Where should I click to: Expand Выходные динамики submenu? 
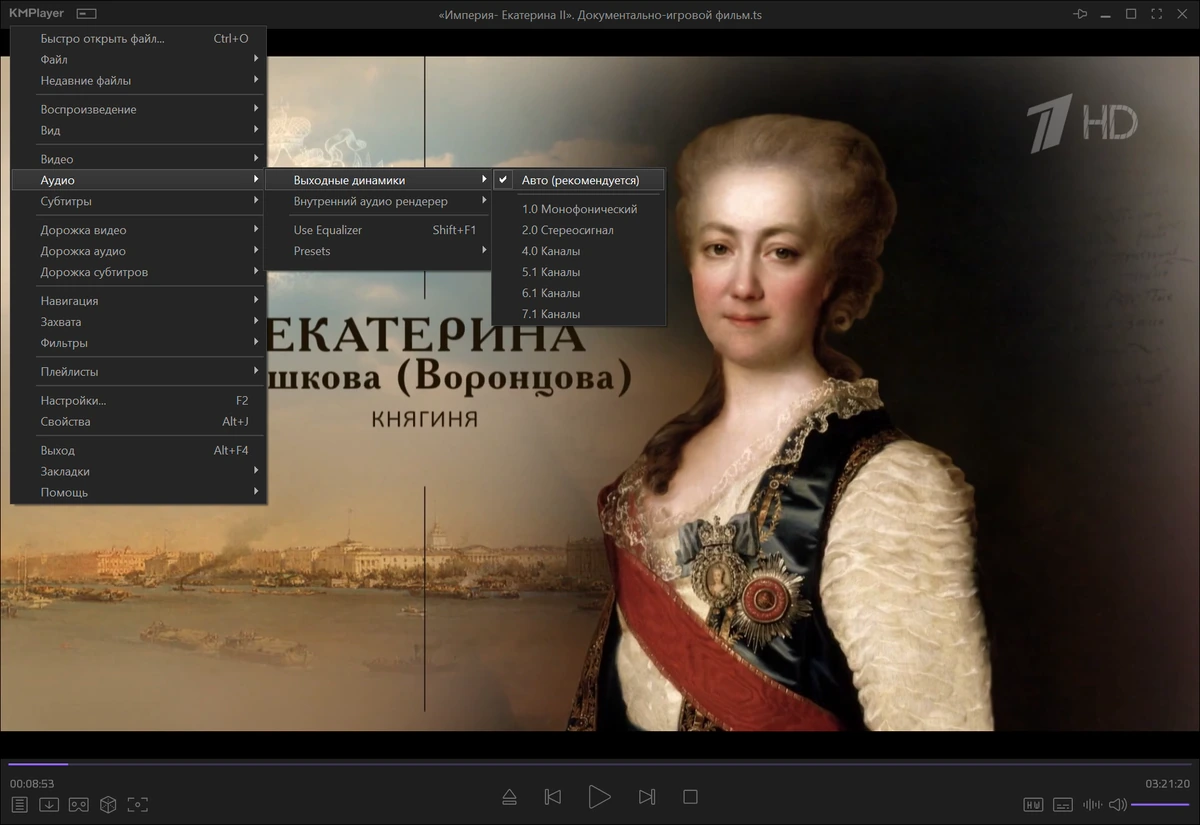click(x=378, y=180)
